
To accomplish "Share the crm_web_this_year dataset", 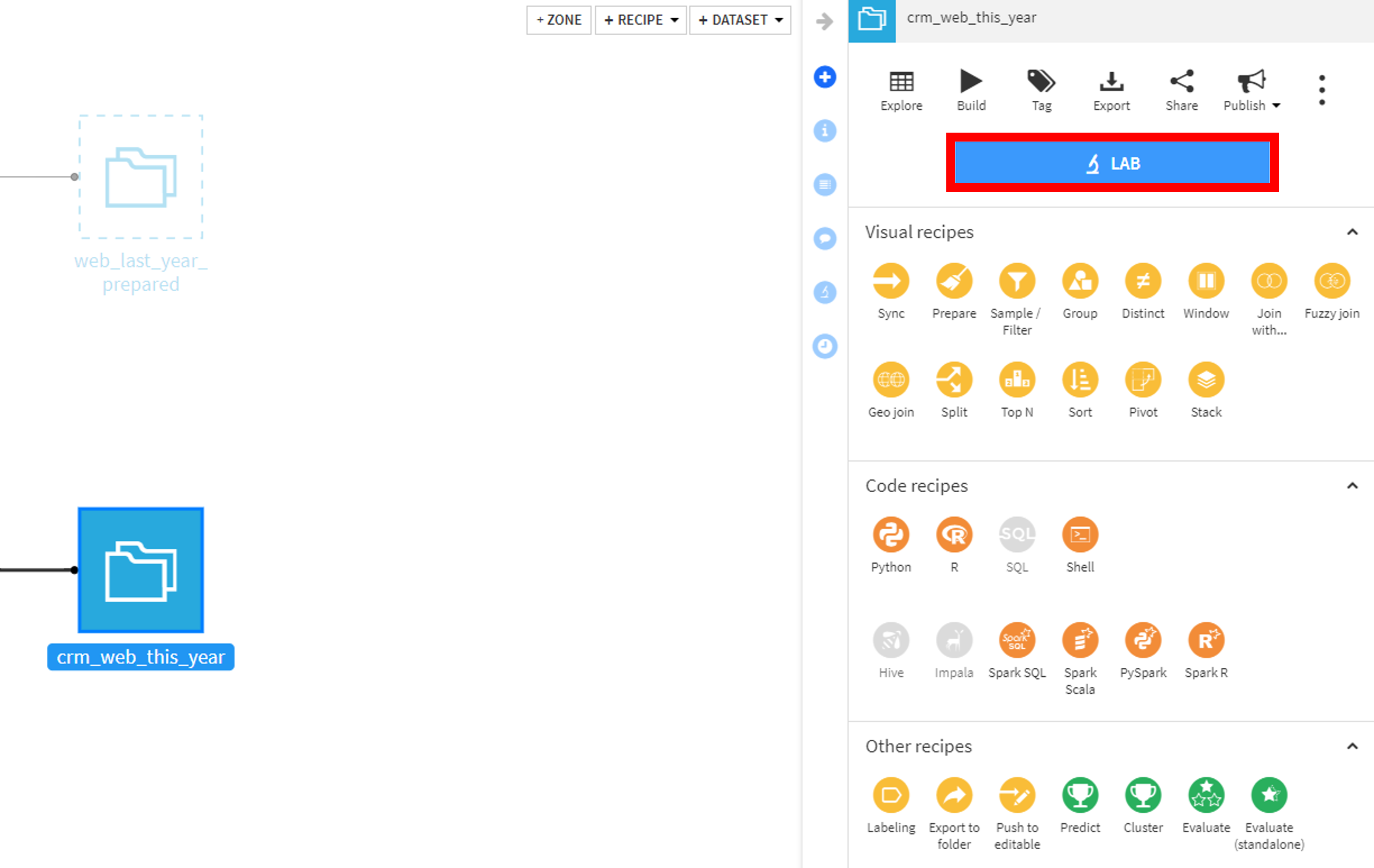I will click(1182, 91).
